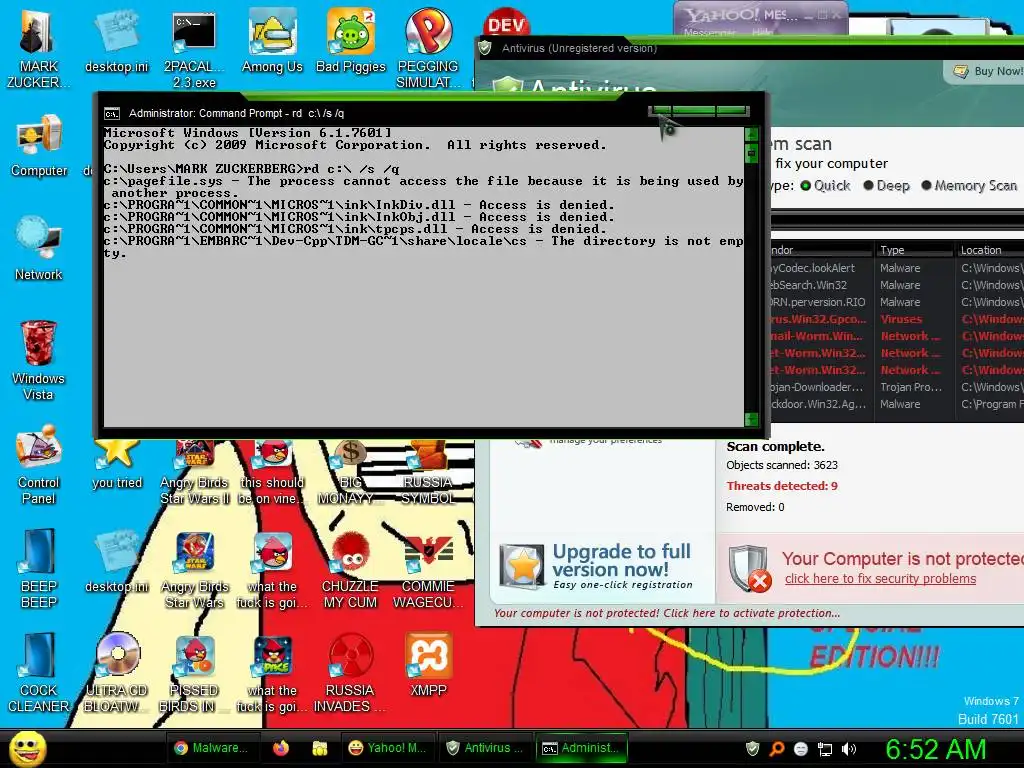
Task: Open the Windows Vista recycle bin icon
Action: pyautogui.click(x=38, y=360)
